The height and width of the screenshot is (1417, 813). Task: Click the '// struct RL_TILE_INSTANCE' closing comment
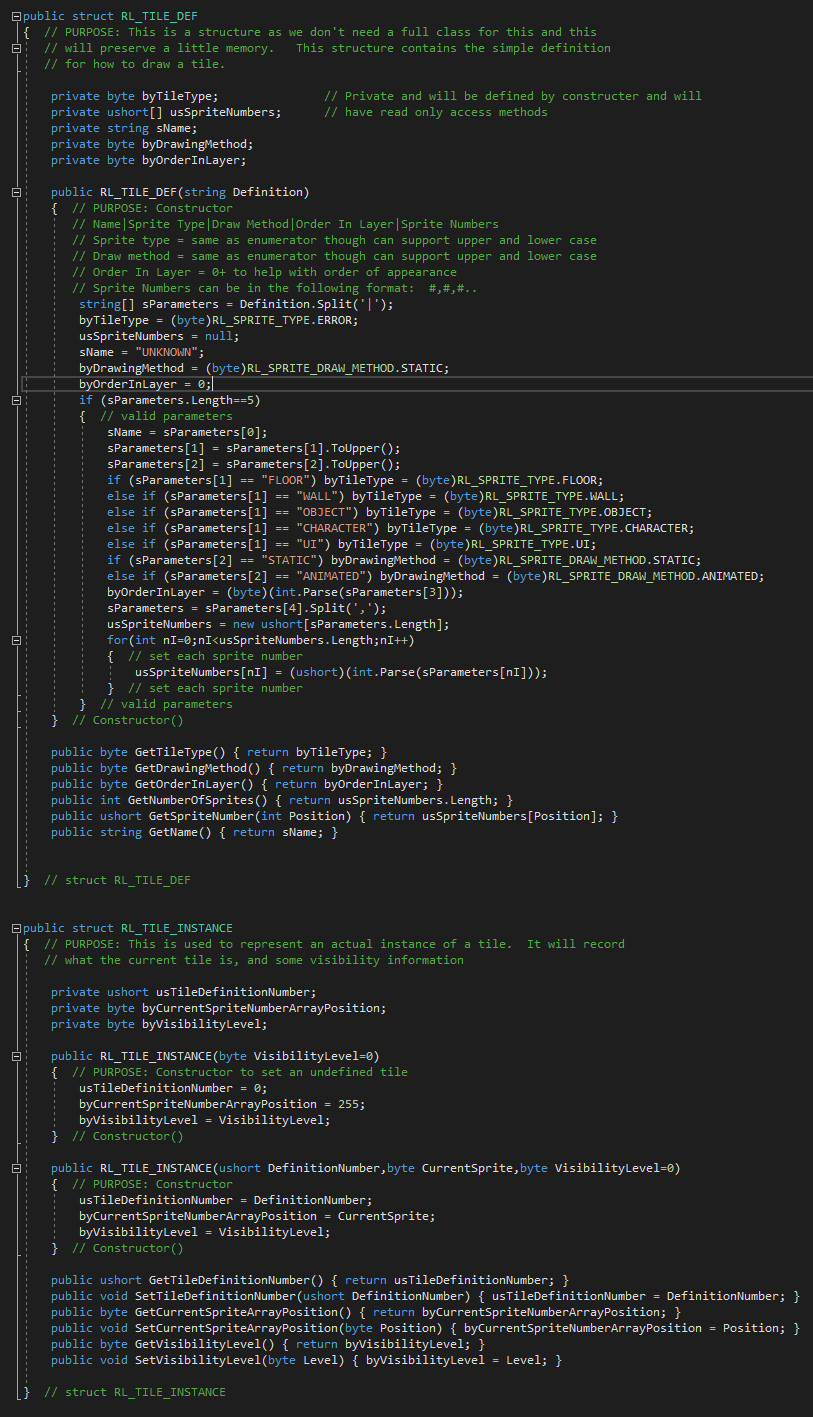(x=135, y=1392)
